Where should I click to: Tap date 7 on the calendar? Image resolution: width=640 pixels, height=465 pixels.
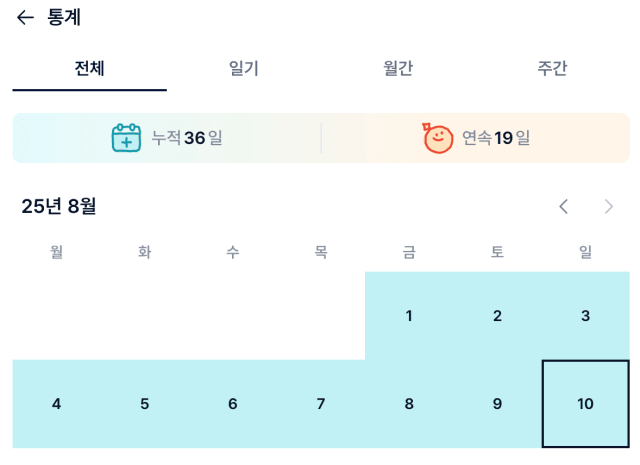click(321, 404)
